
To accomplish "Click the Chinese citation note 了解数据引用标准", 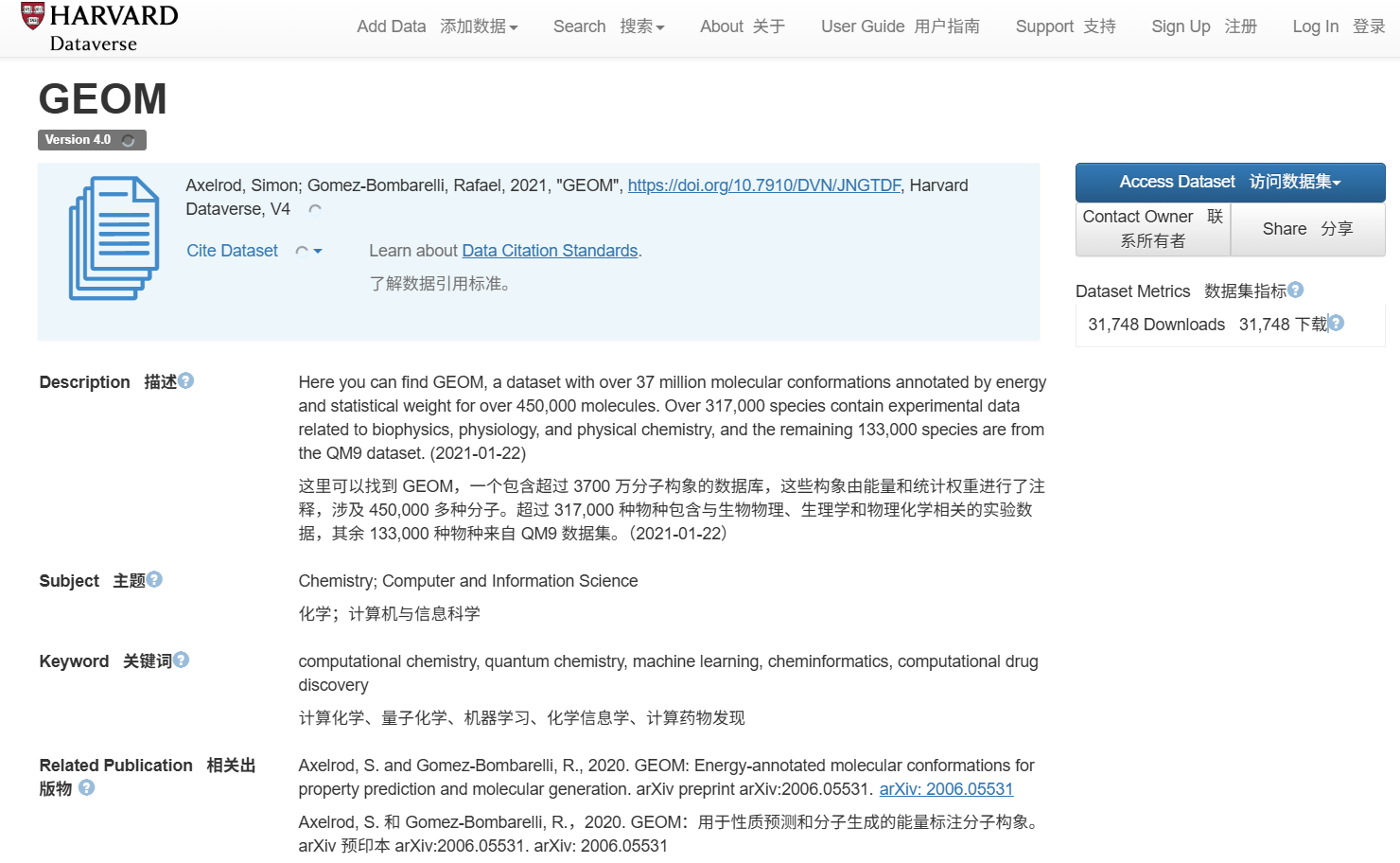I will pyautogui.click(x=440, y=284).
